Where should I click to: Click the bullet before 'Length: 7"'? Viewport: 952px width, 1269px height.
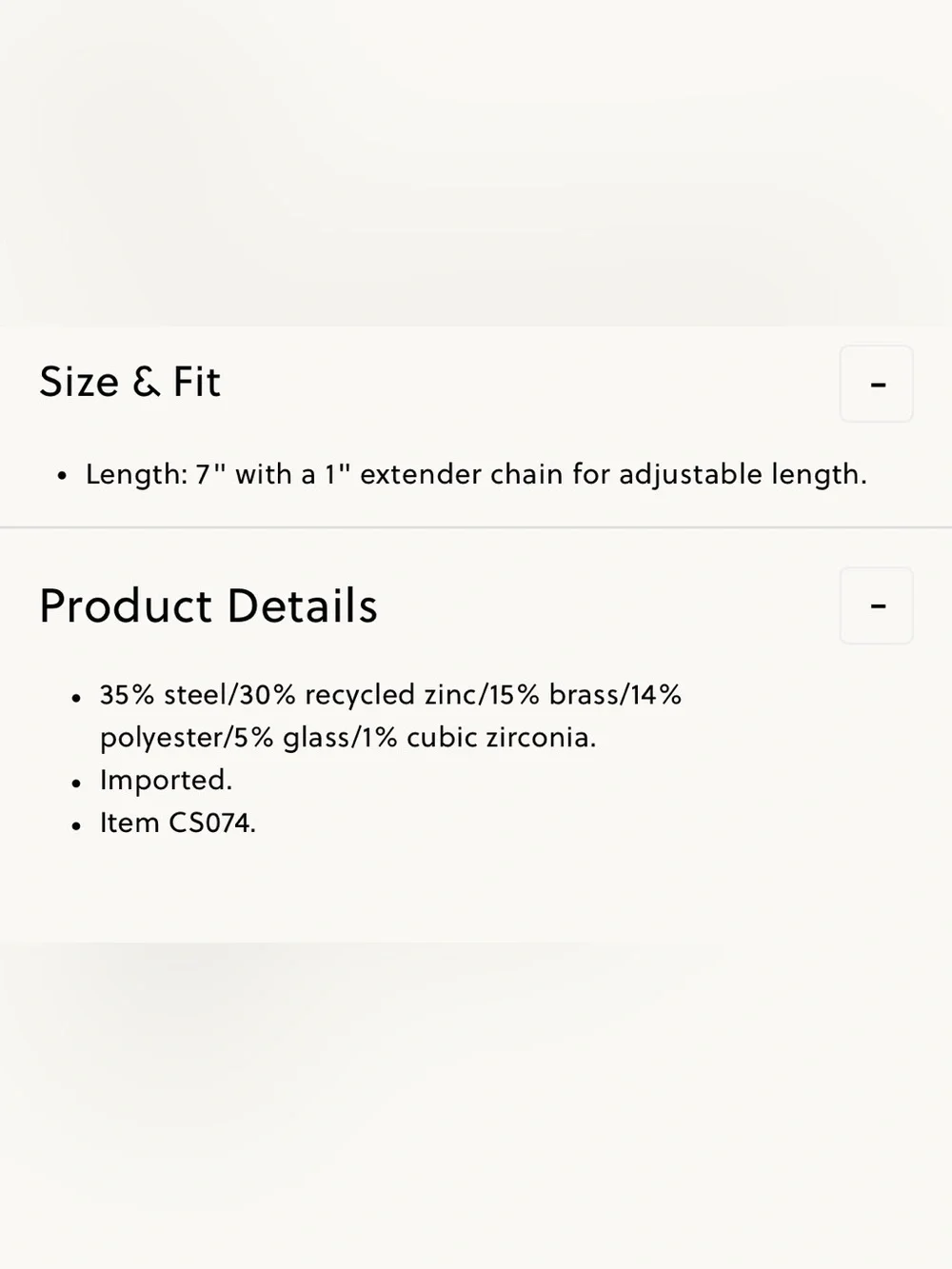click(62, 475)
